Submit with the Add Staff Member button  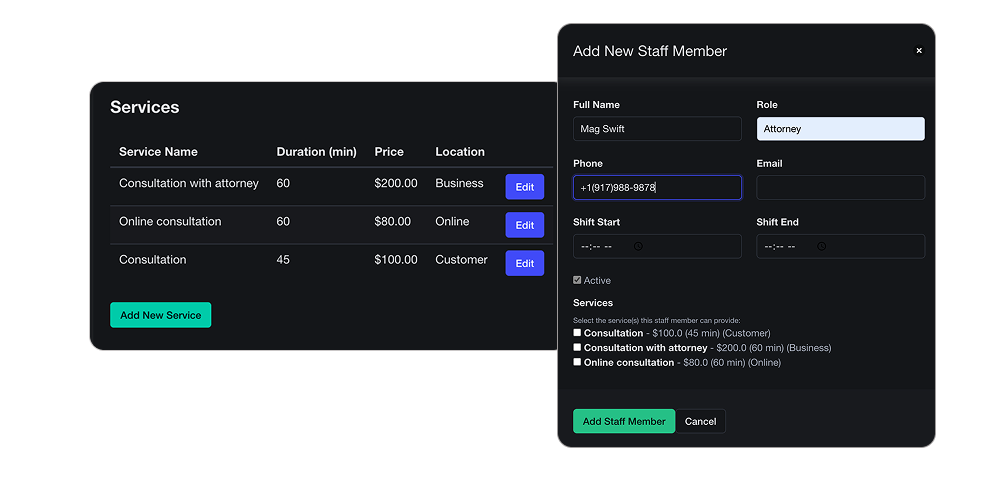click(x=624, y=421)
